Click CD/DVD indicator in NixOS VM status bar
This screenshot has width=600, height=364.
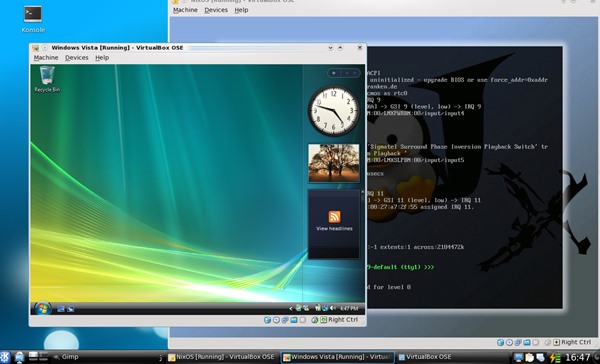(x=509, y=343)
